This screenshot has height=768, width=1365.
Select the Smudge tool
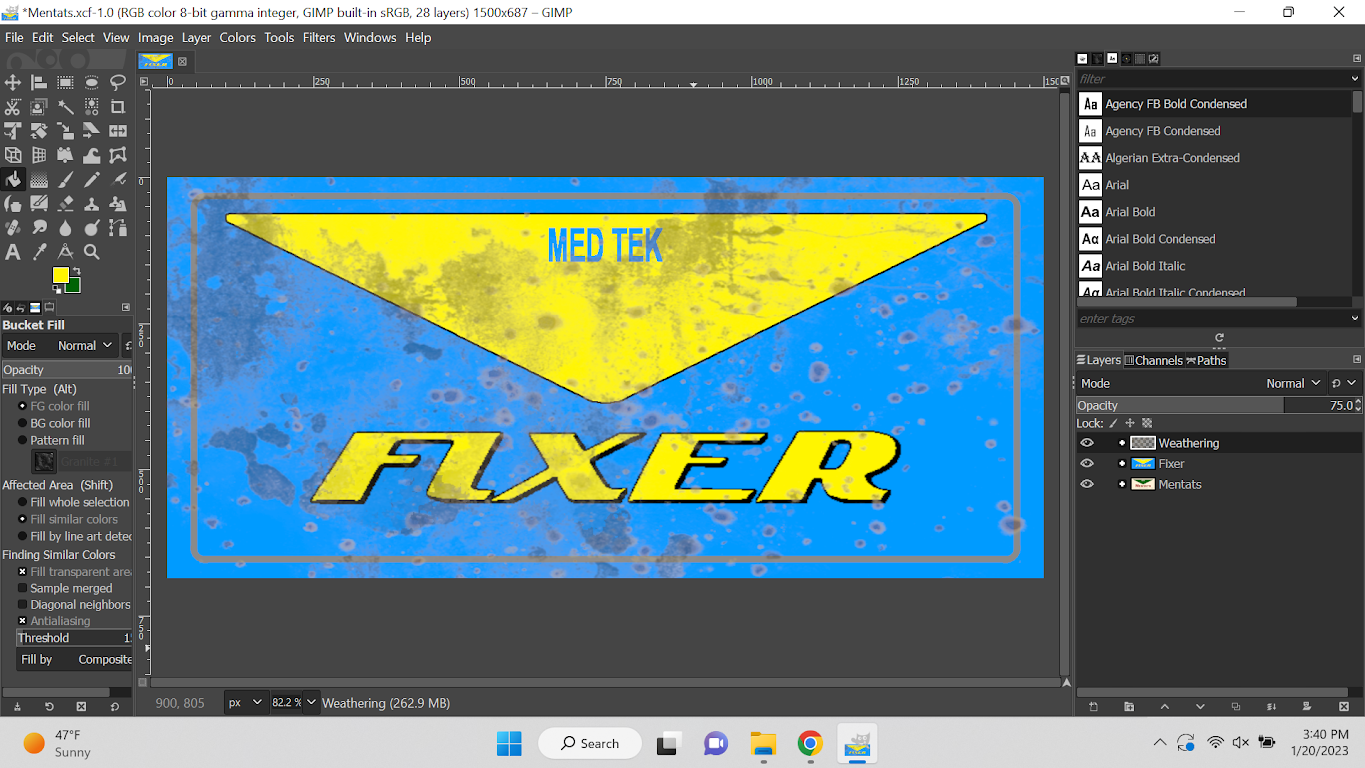coord(39,228)
